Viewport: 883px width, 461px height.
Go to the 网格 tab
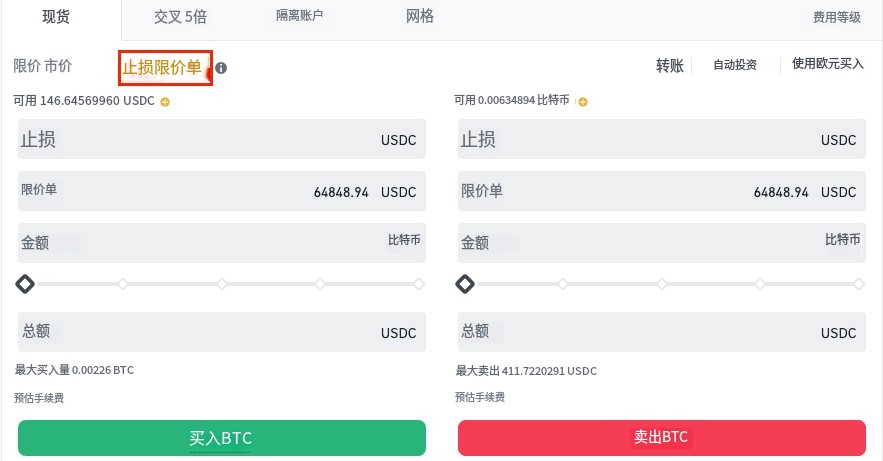pyautogui.click(x=420, y=17)
